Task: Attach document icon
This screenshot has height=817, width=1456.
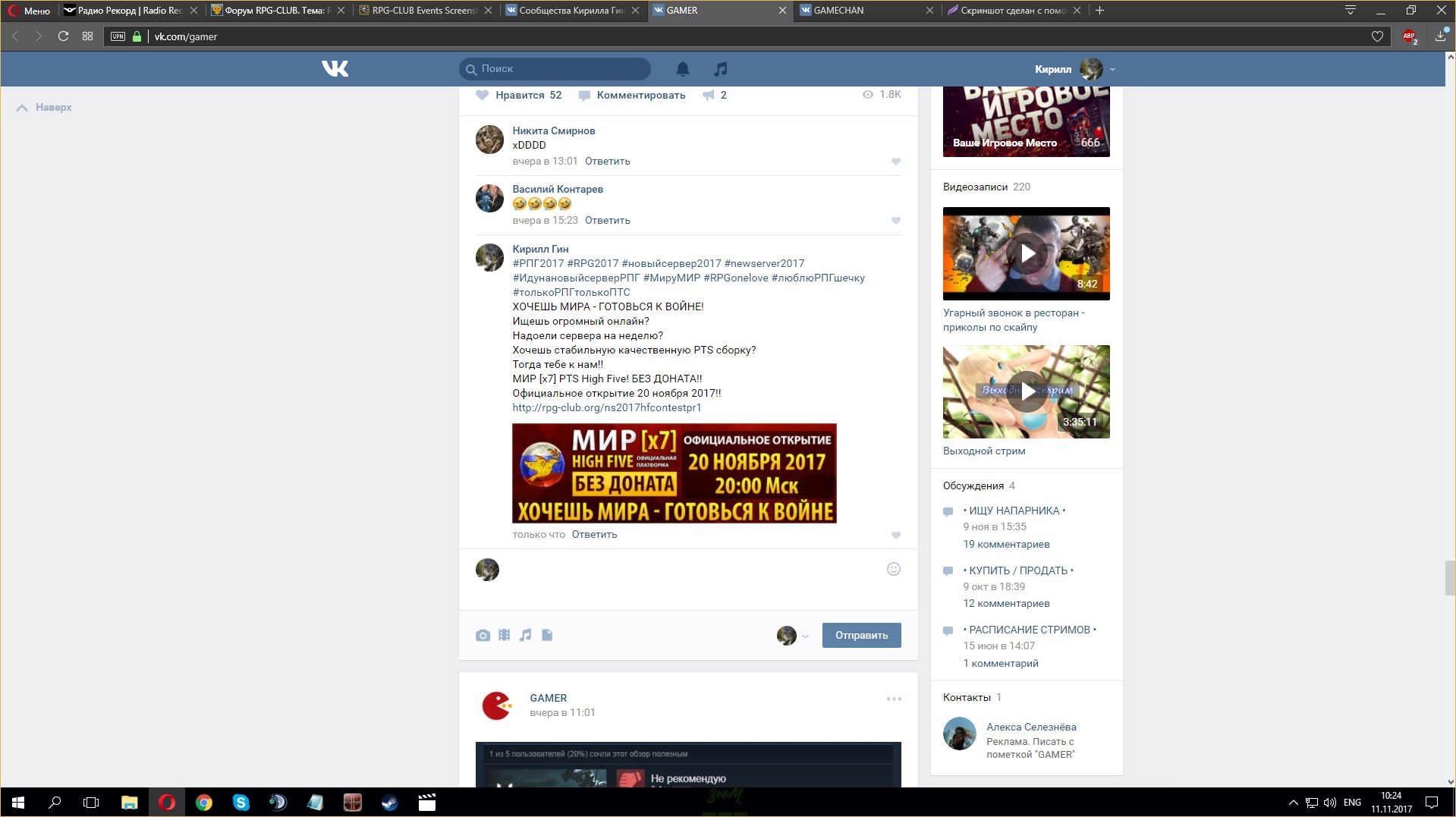Action: click(547, 636)
